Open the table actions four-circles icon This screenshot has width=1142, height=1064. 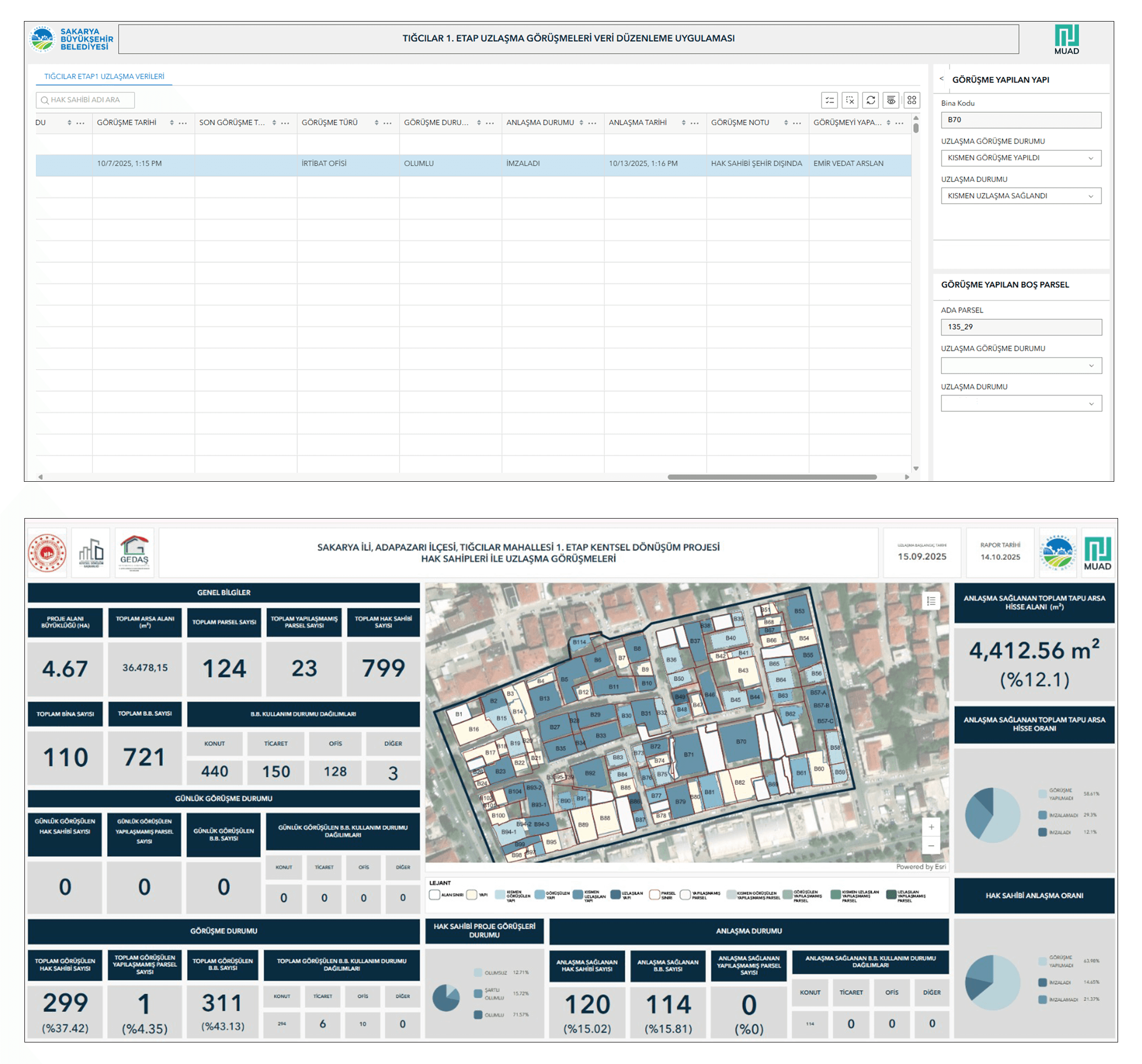click(912, 100)
